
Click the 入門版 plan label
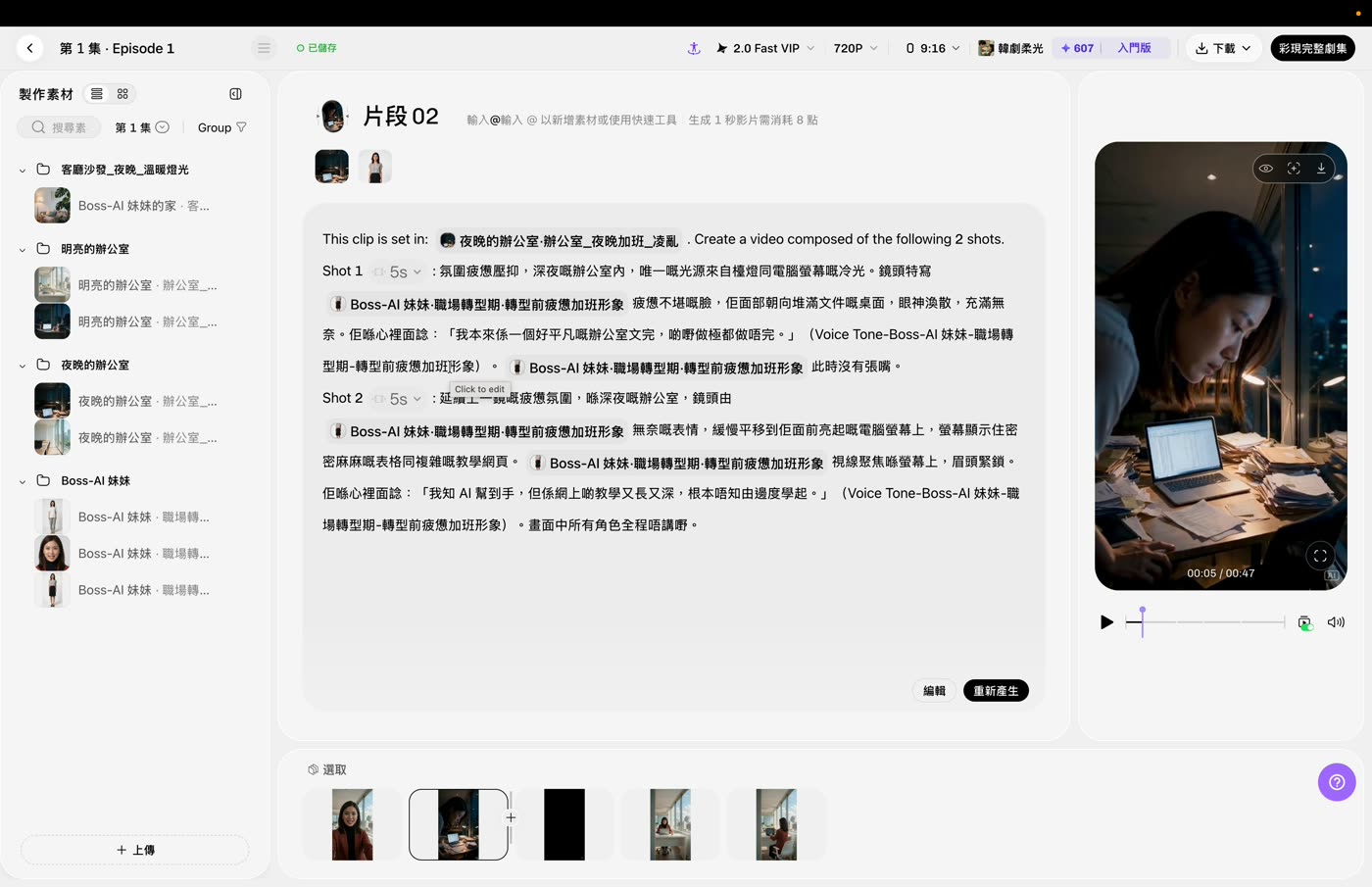tap(1134, 48)
